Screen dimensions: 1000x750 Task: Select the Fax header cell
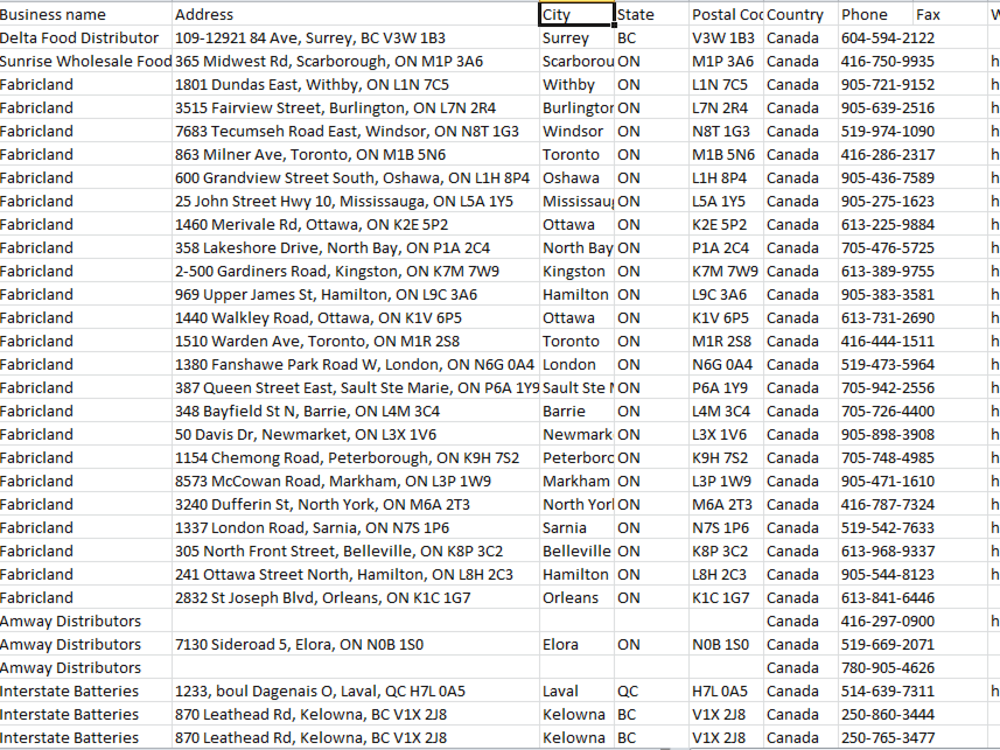click(950, 14)
